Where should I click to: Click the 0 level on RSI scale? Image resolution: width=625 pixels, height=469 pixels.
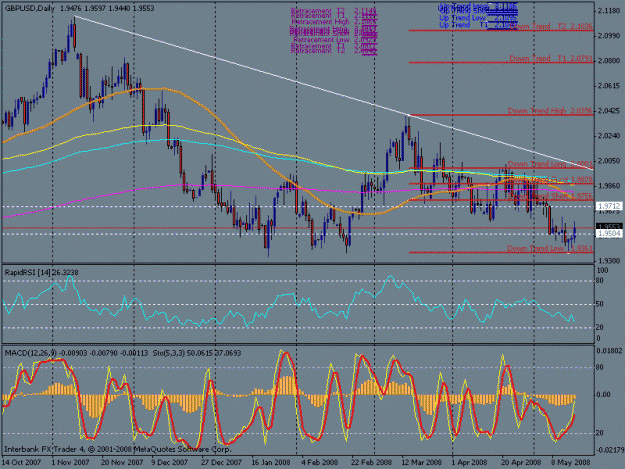tap(598, 338)
